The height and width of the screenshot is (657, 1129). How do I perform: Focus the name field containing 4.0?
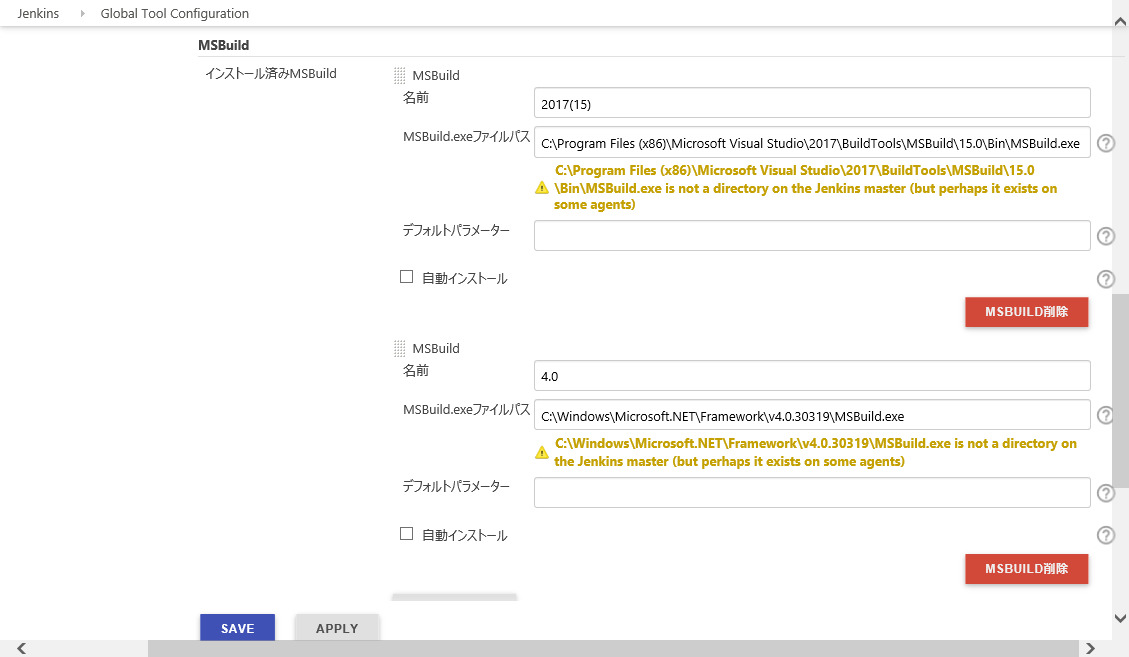pyautogui.click(x=812, y=375)
